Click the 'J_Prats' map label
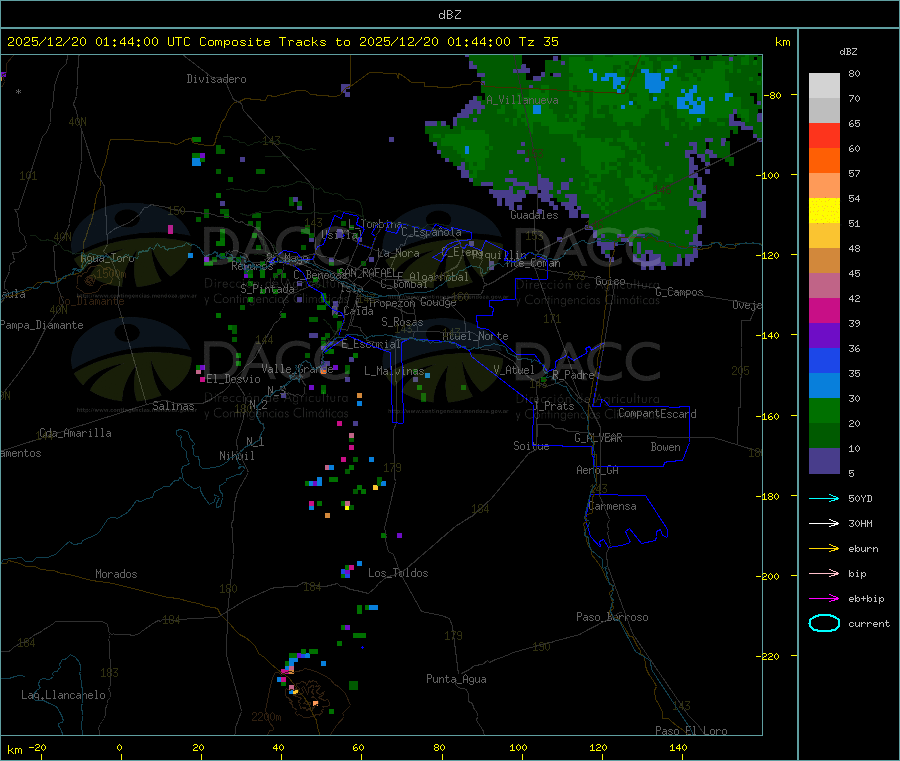 click(553, 406)
